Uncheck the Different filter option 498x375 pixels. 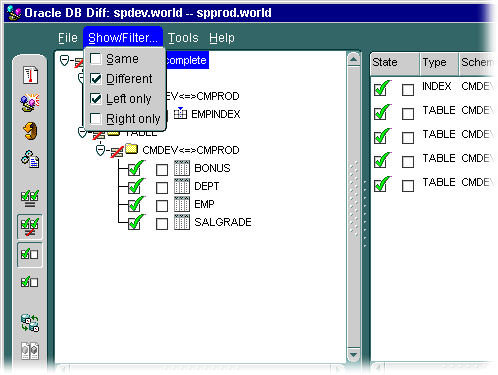[x=96, y=79]
